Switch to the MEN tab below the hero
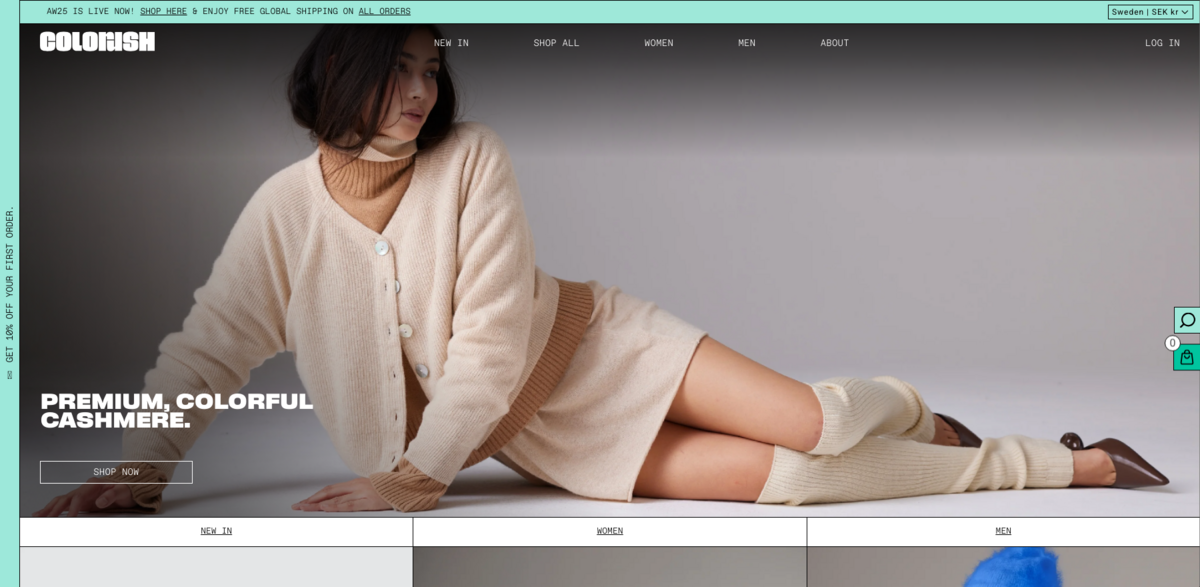1200x587 pixels. [x=1003, y=531]
